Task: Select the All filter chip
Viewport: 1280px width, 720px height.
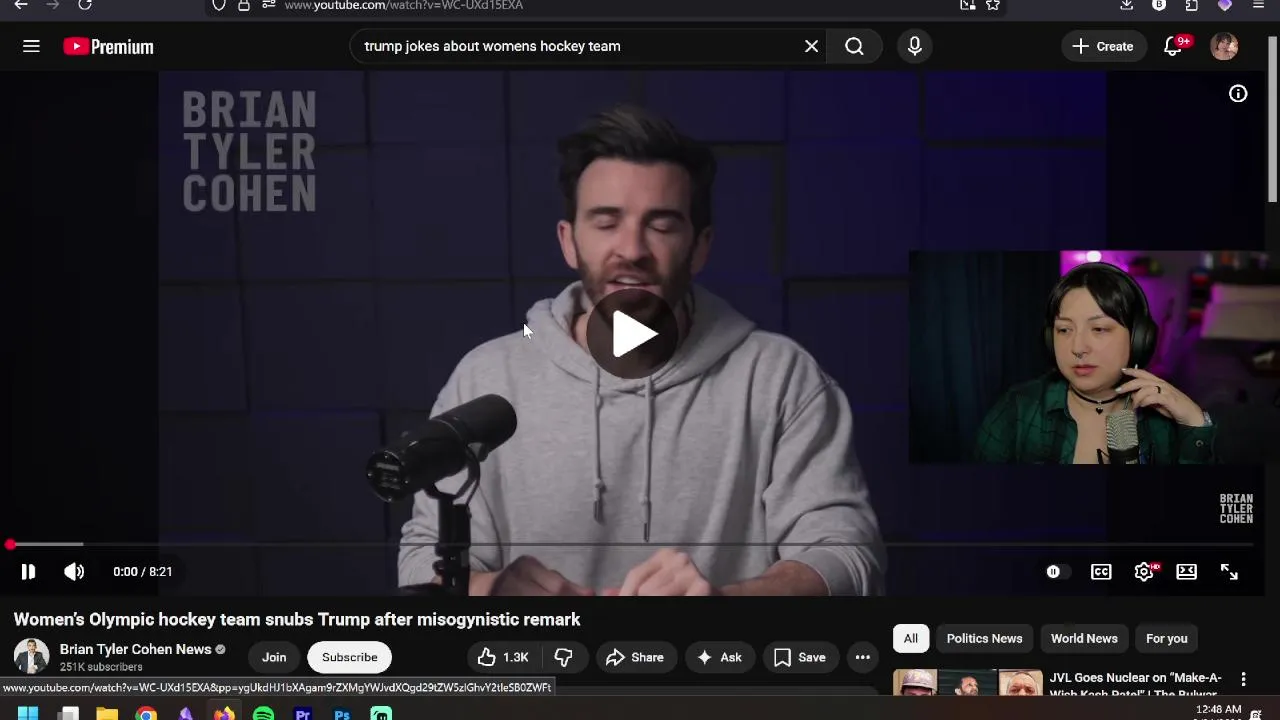Action: tap(911, 638)
